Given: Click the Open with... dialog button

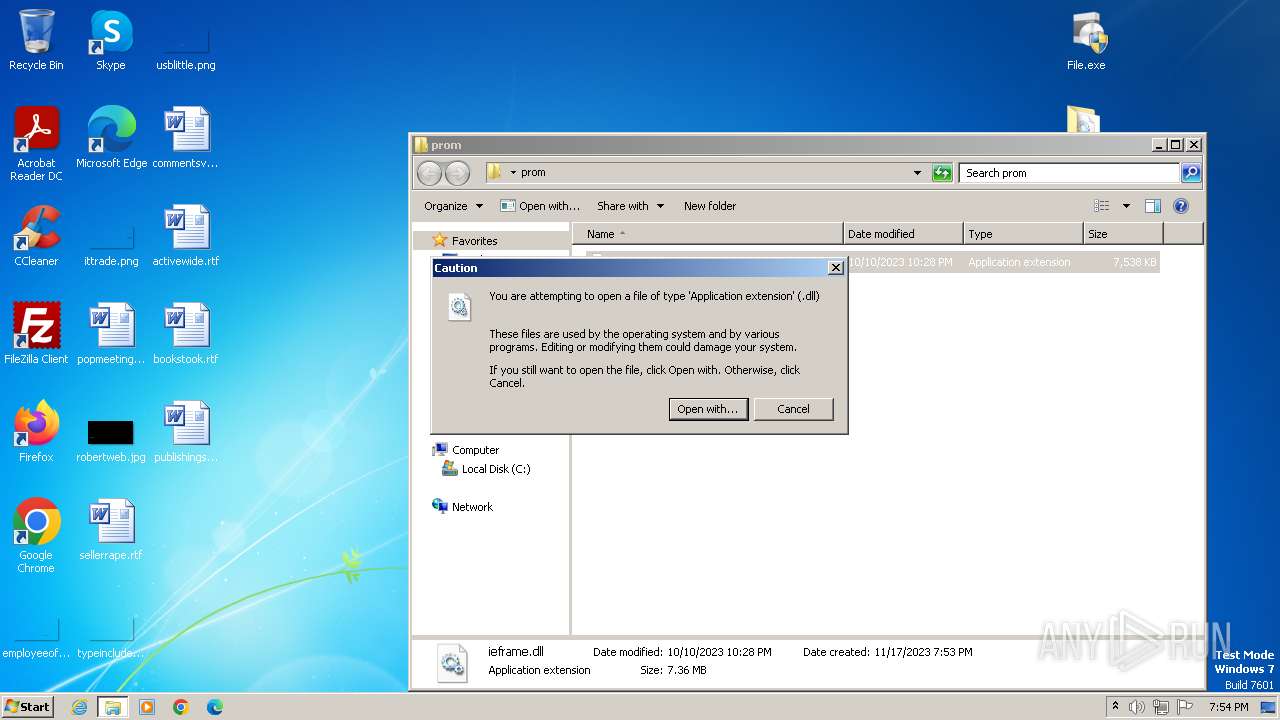Looking at the screenshot, I should [708, 409].
